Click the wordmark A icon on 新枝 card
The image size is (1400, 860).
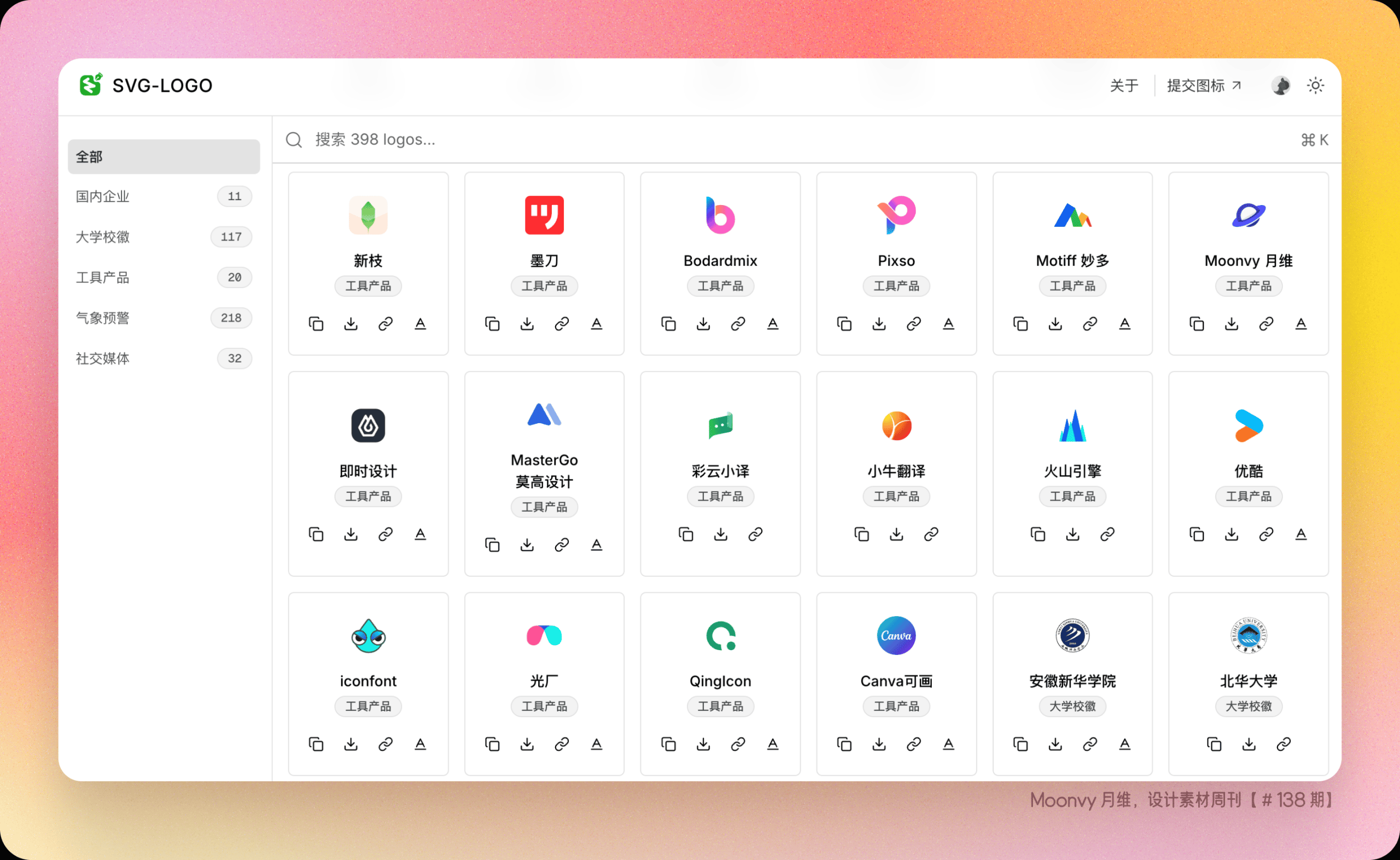(x=421, y=324)
